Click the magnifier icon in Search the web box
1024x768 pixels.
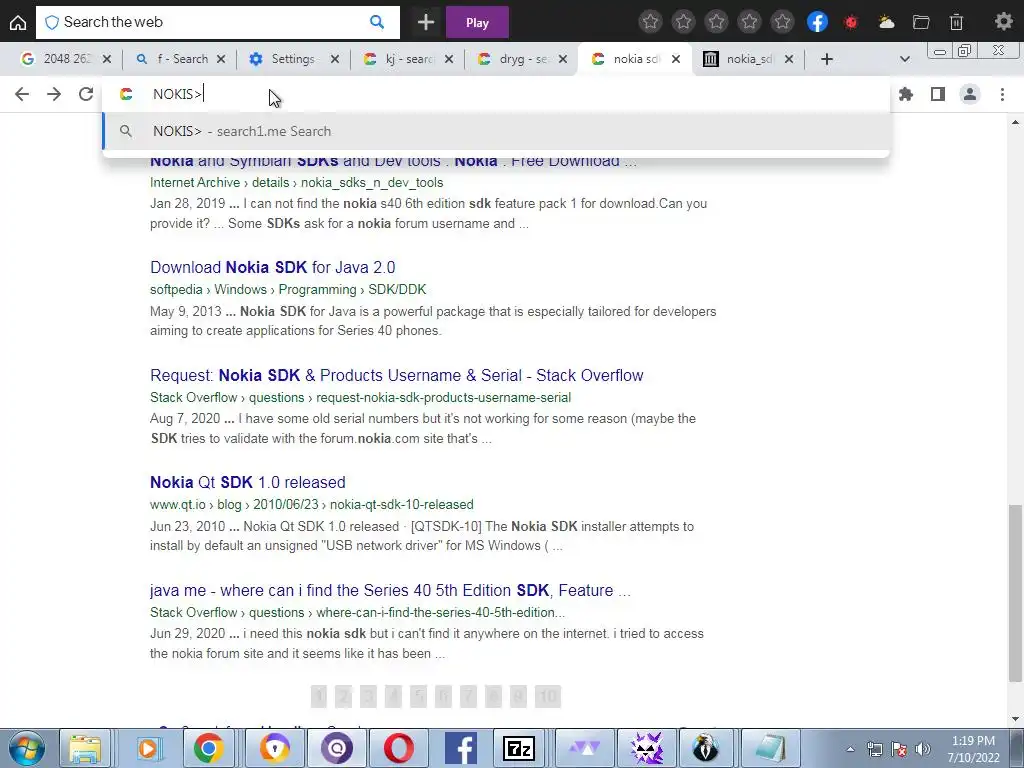[x=377, y=22]
